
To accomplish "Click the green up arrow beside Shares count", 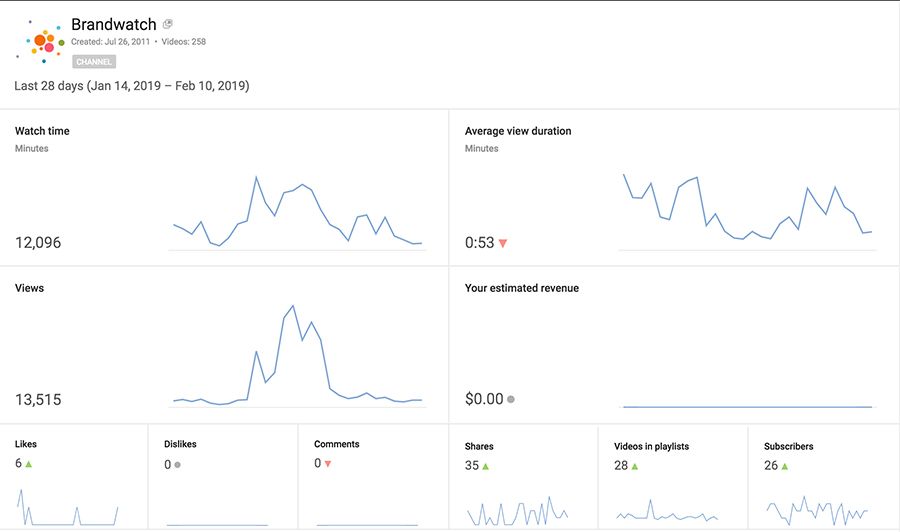I will coord(486,466).
